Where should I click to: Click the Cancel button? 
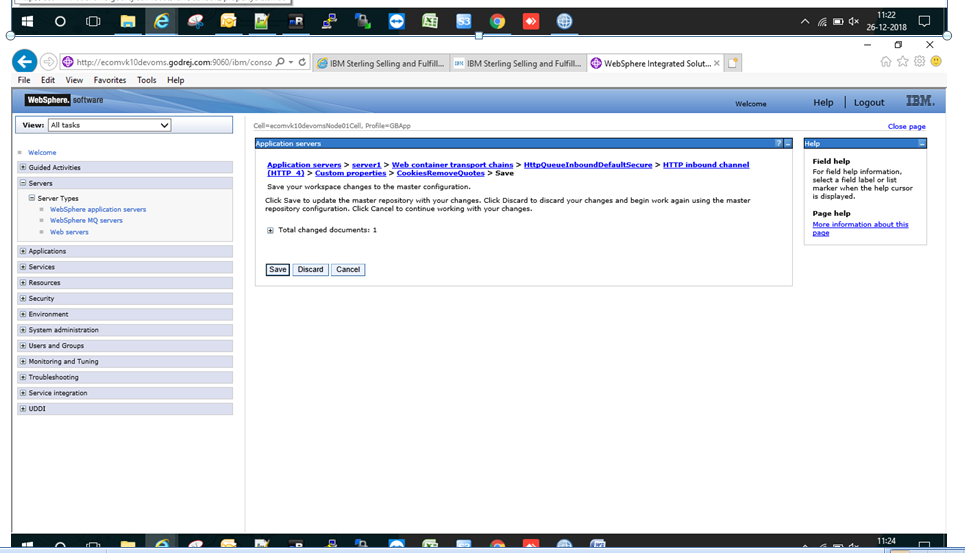coord(348,269)
